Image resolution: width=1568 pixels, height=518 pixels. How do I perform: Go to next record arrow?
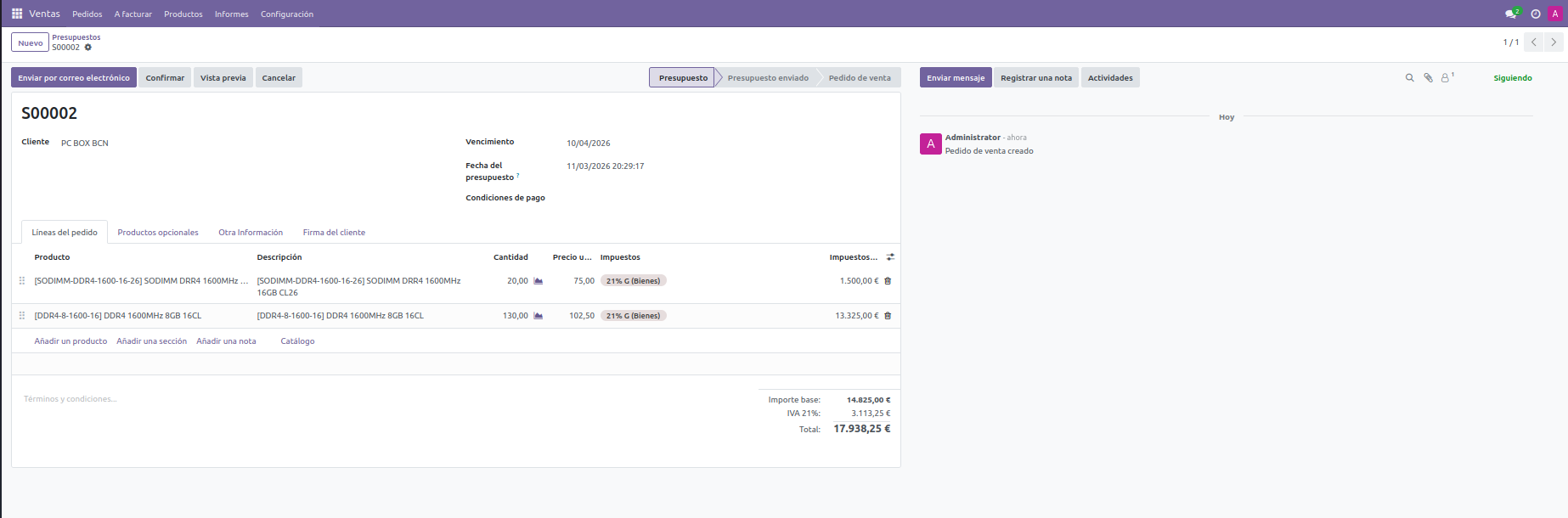pyautogui.click(x=1554, y=42)
